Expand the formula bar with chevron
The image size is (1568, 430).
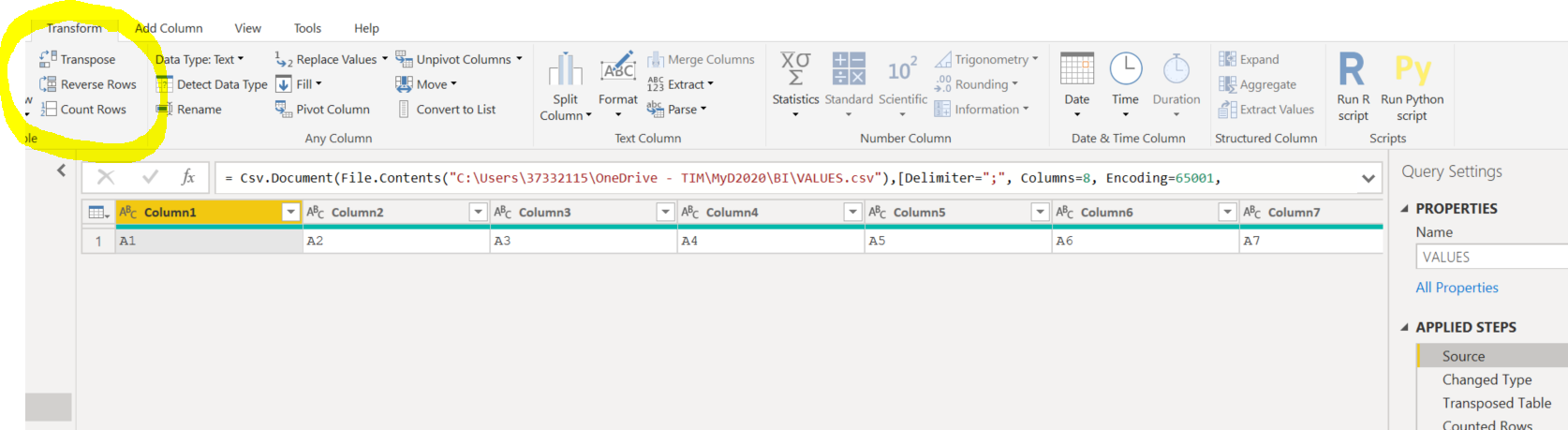(1368, 178)
